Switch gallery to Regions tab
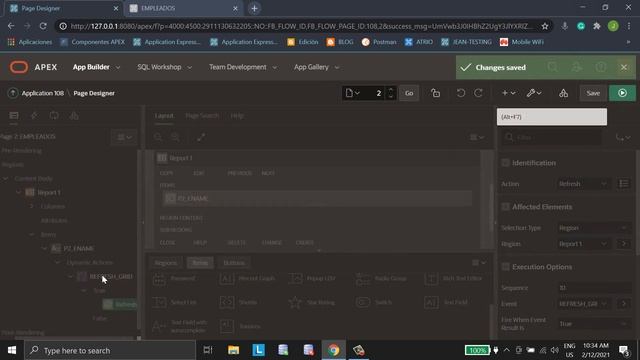 coord(166,263)
